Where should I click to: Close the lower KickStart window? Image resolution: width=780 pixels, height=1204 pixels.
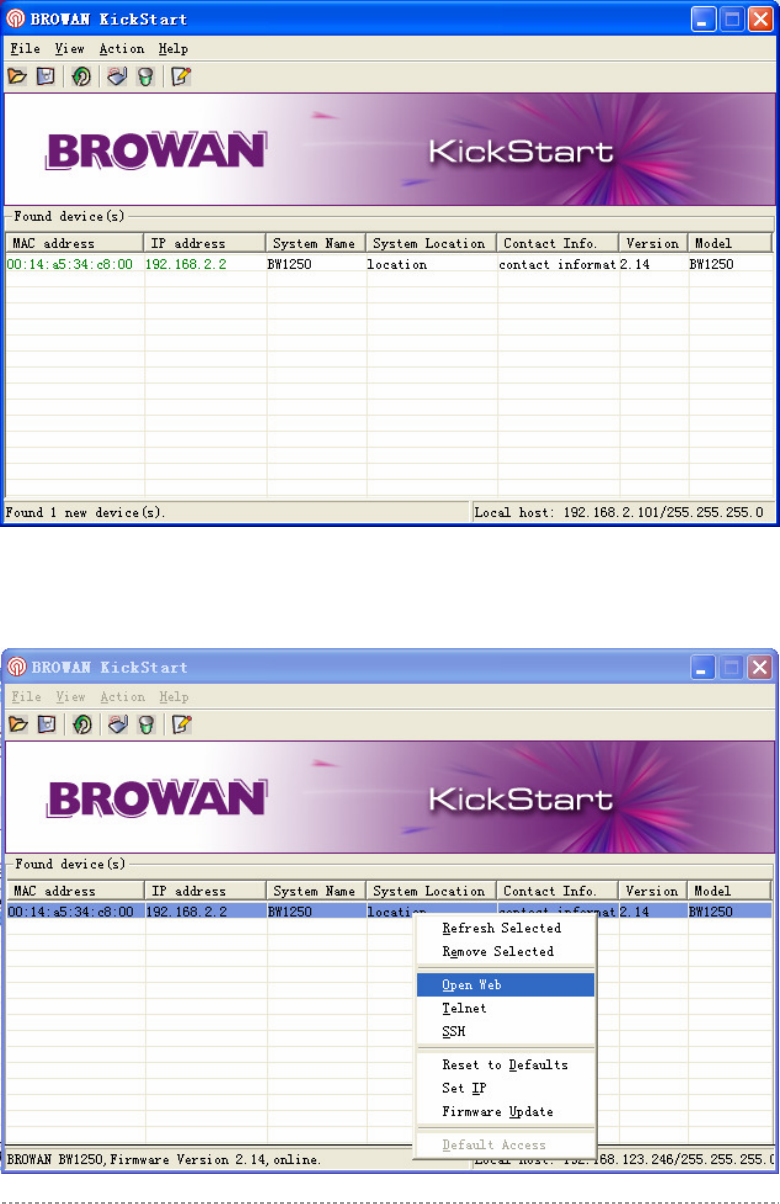pyautogui.click(x=760, y=667)
